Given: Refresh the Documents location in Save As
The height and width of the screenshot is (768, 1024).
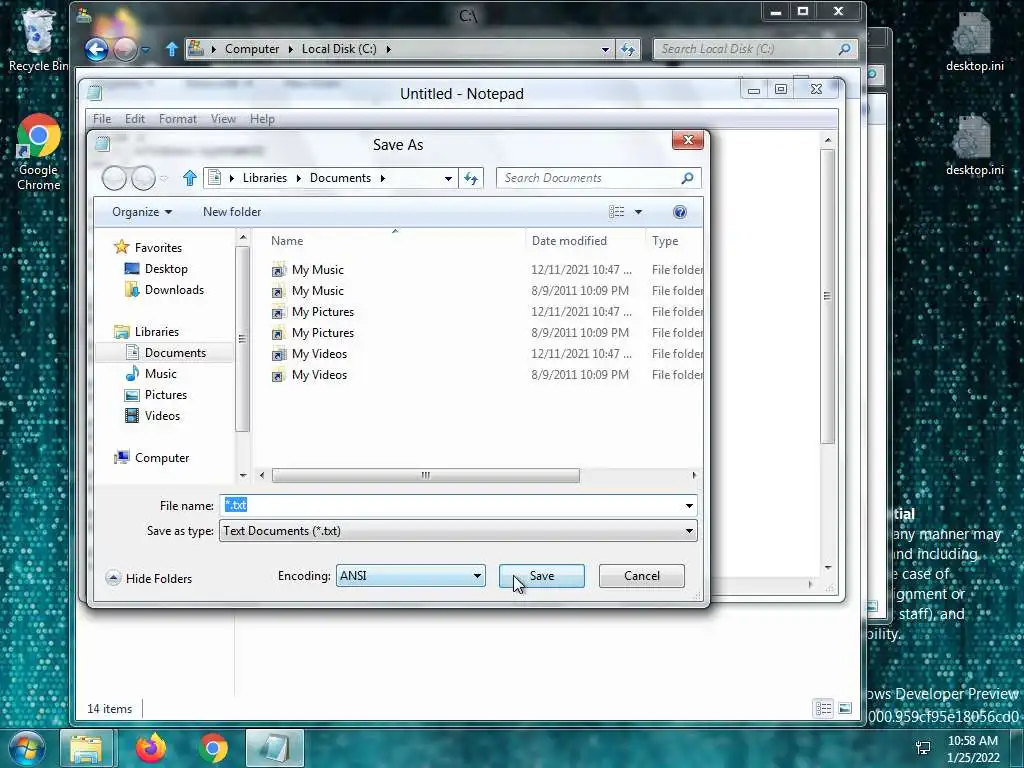Looking at the screenshot, I should click(471, 178).
